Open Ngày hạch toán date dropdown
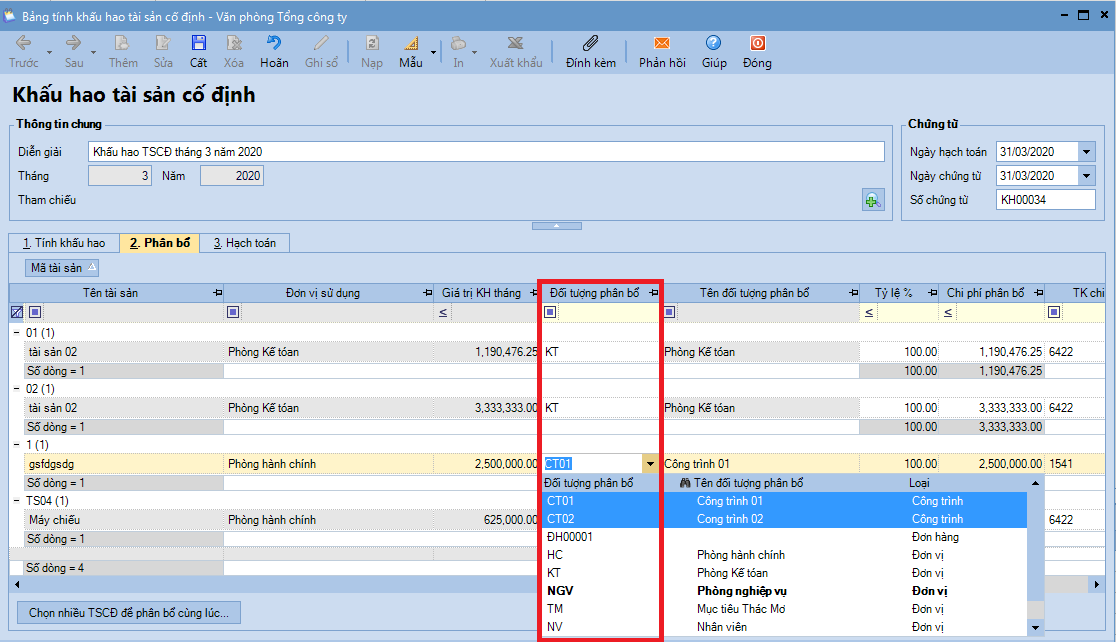 (x=1086, y=152)
